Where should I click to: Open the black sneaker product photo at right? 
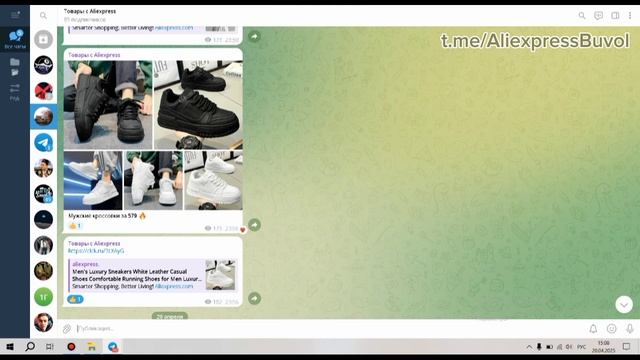coord(198,105)
